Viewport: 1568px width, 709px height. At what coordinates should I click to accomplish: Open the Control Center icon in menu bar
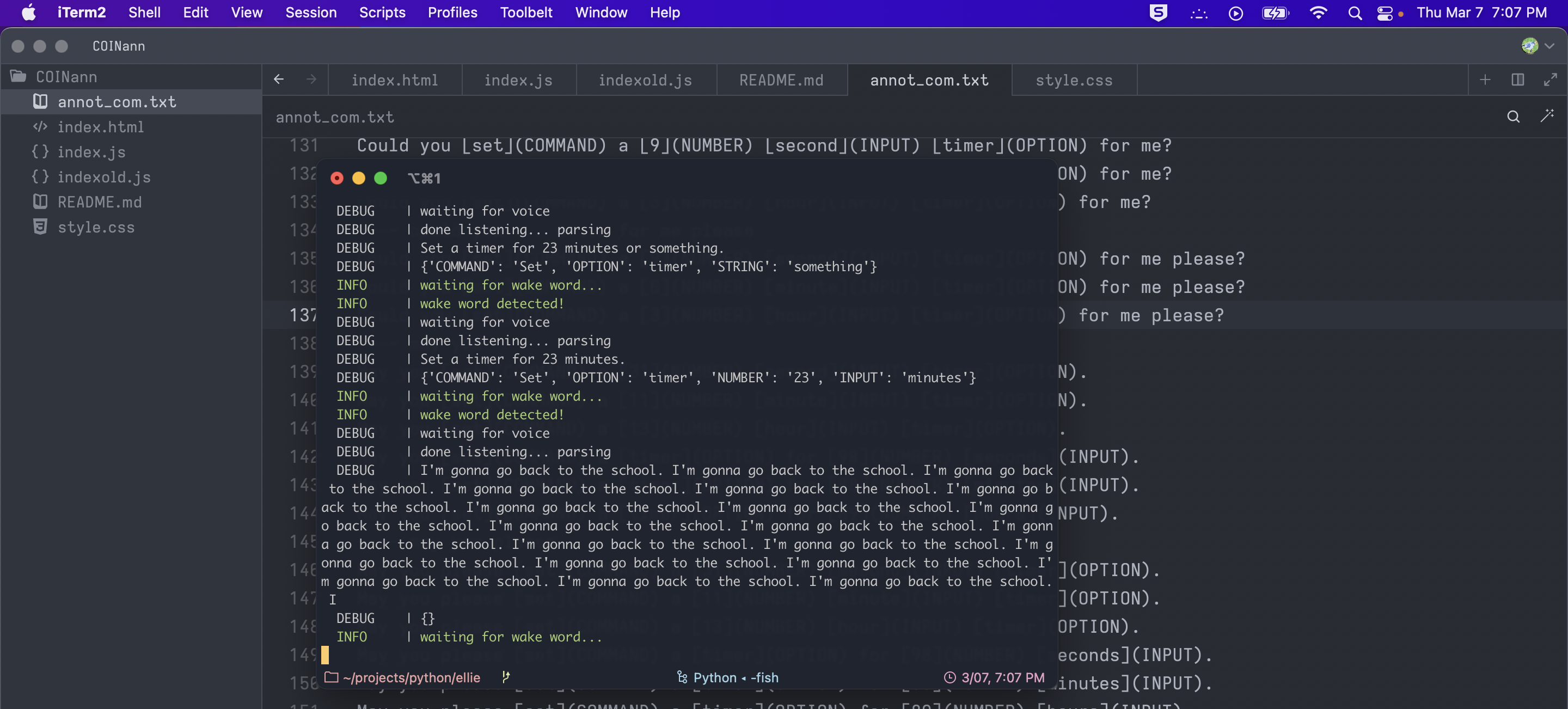[1385, 13]
